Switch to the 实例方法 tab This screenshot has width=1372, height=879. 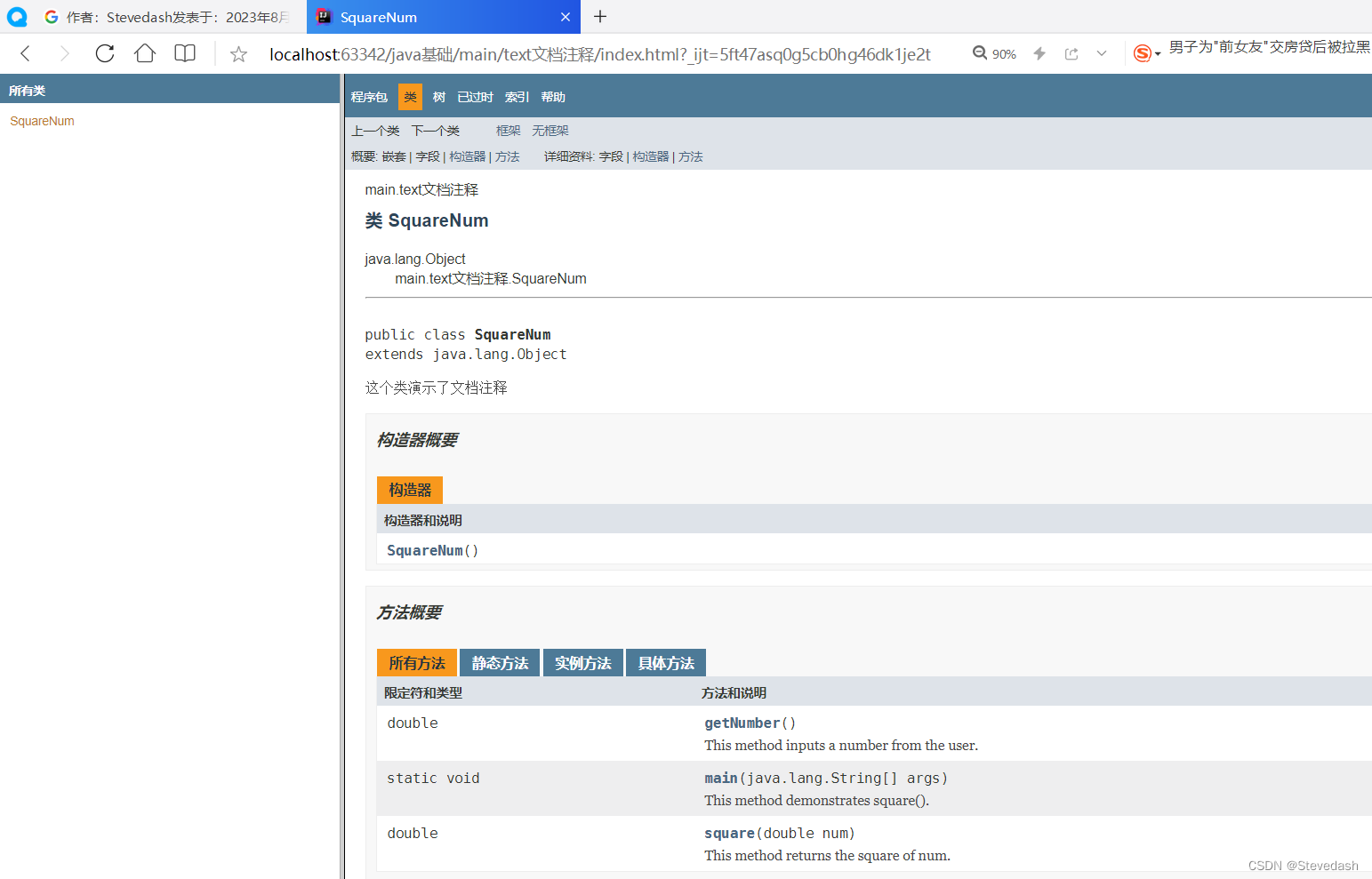582,663
